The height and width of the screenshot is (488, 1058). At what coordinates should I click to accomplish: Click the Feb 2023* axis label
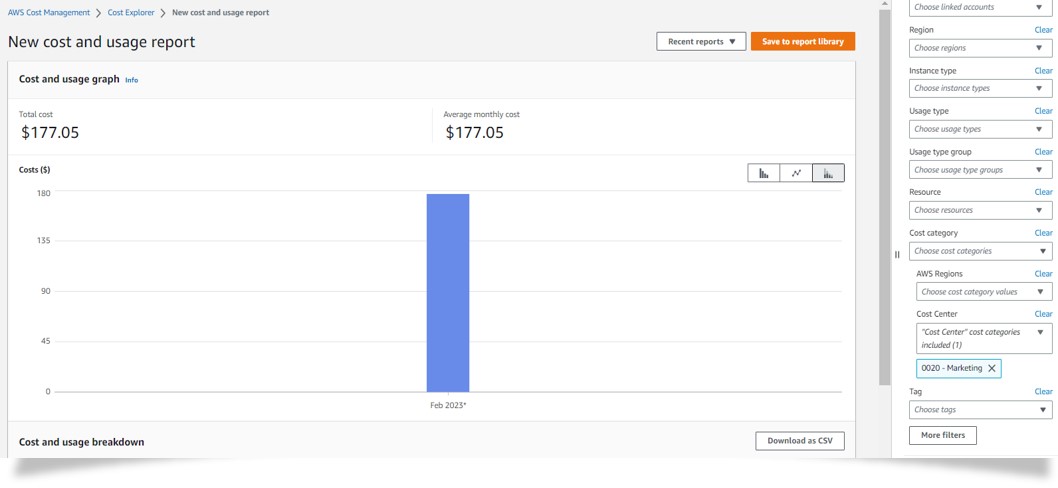(x=448, y=406)
